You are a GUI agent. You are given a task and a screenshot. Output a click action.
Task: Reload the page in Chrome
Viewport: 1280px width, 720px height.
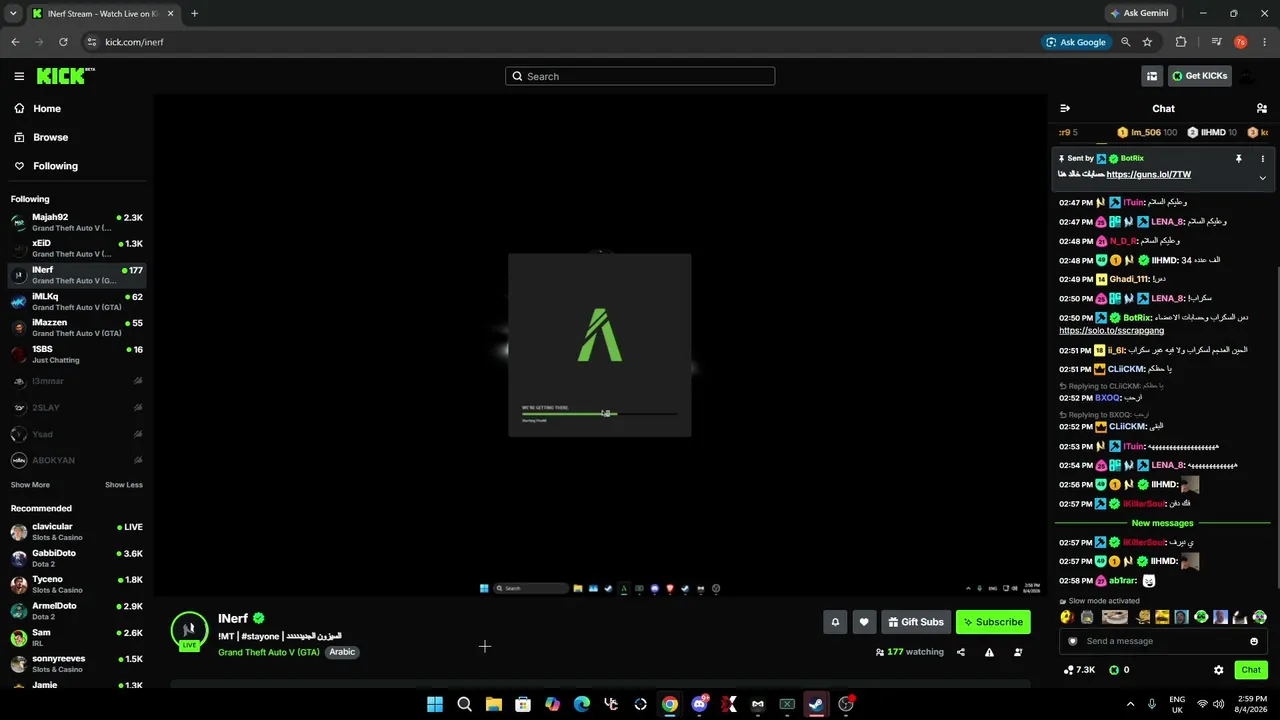tap(63, 42)
